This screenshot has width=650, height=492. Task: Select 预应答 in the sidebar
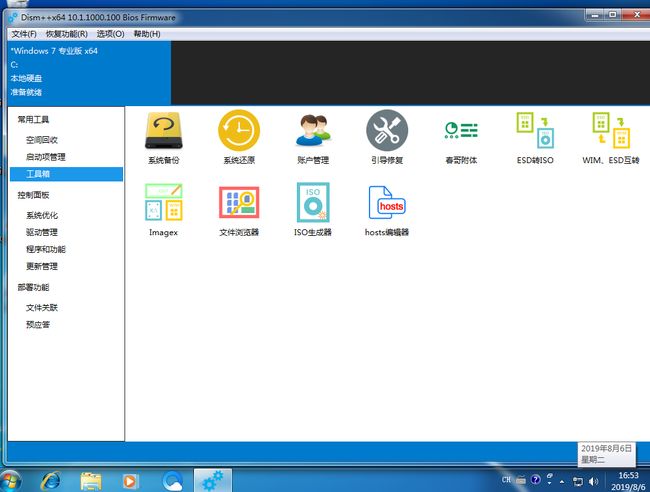point(38,325)
